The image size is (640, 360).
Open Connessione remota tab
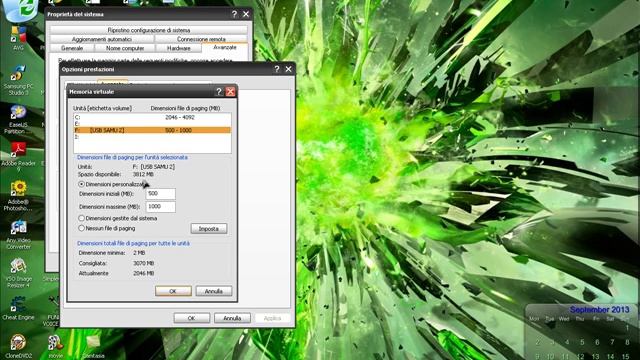tap(201, 39)
